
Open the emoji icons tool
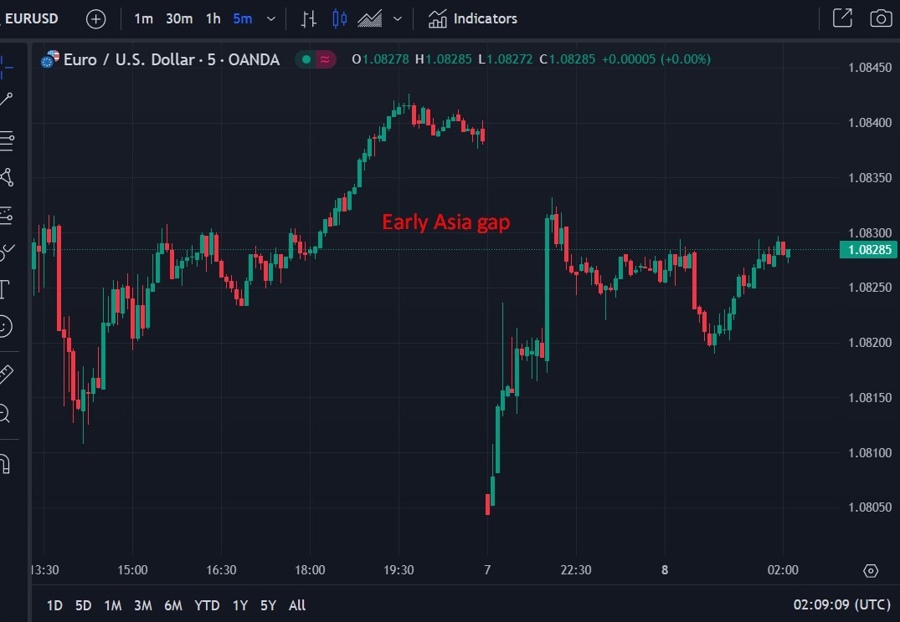pyautogui.click(x=5, y=326)
